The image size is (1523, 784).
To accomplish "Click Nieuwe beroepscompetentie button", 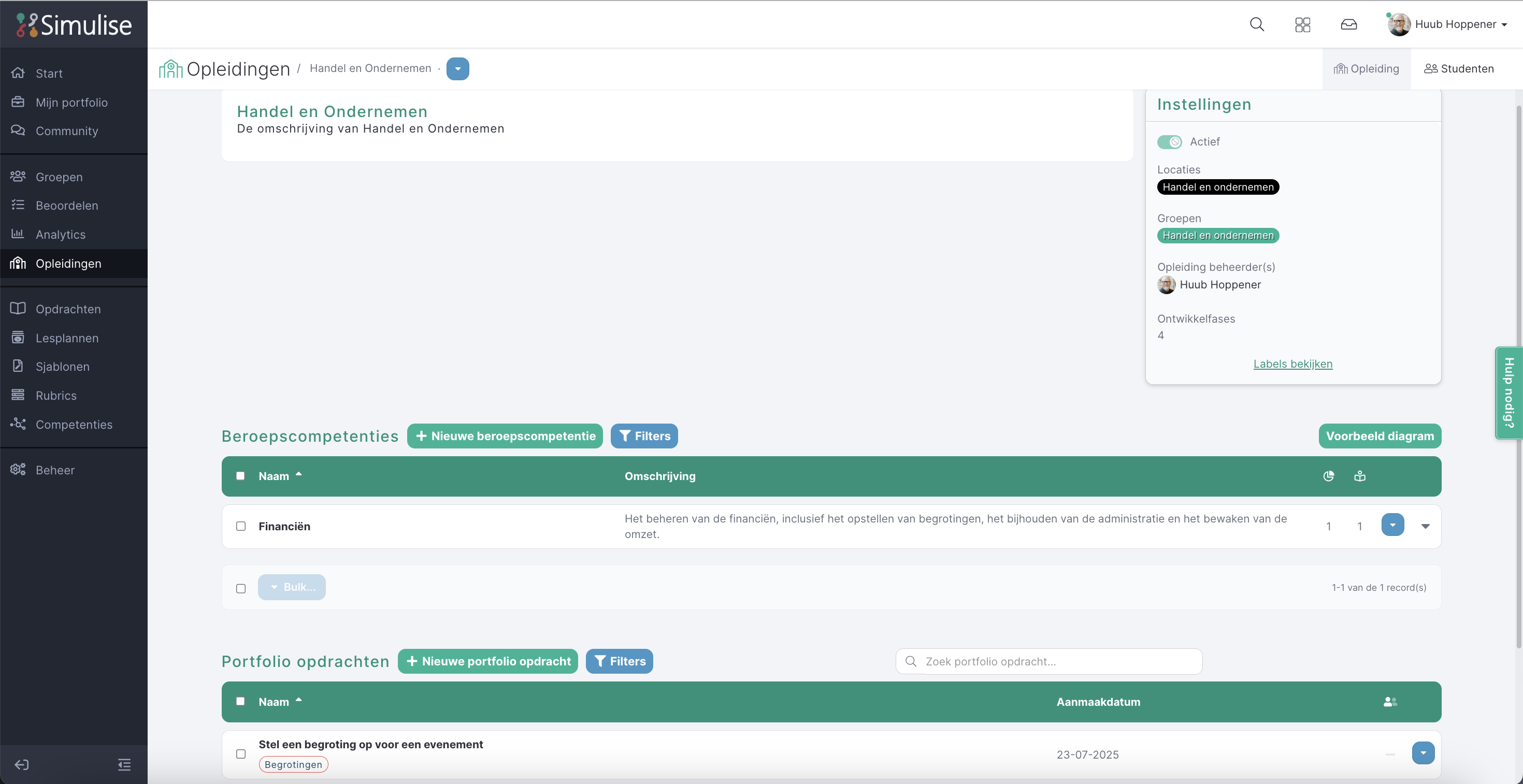I will pos(505,436).
